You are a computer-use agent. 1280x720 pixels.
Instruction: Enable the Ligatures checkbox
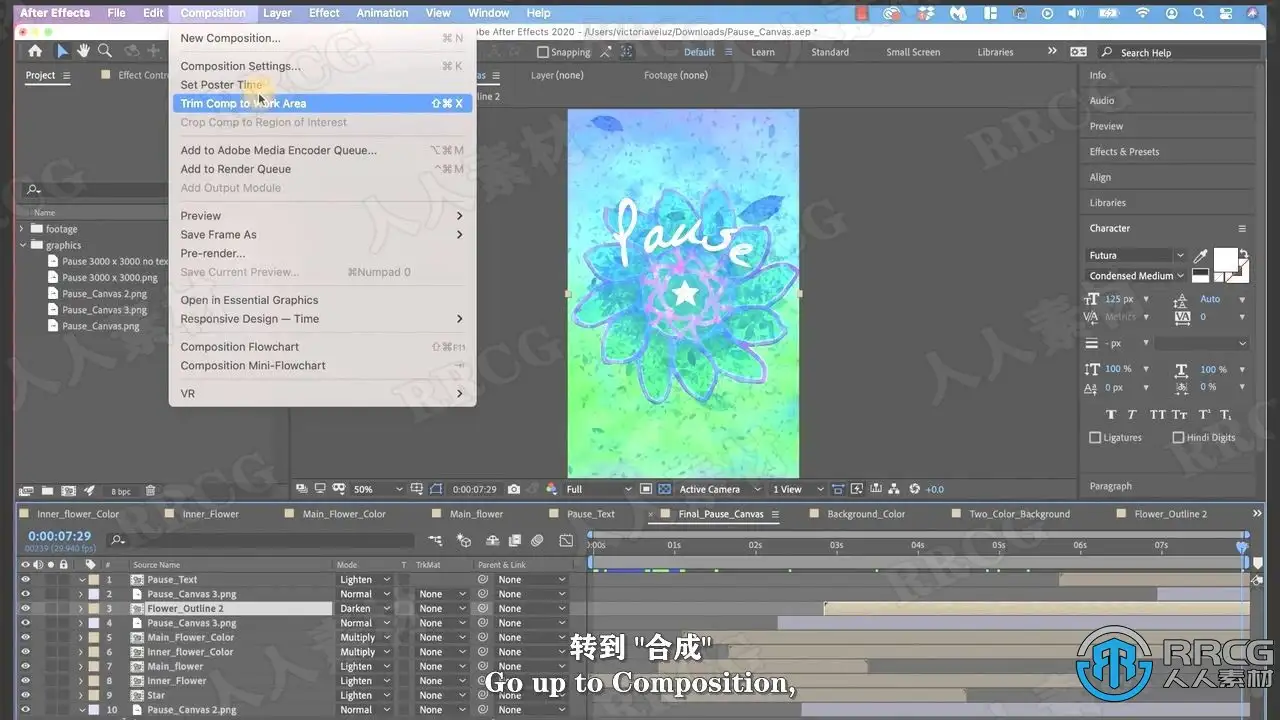1095,438
